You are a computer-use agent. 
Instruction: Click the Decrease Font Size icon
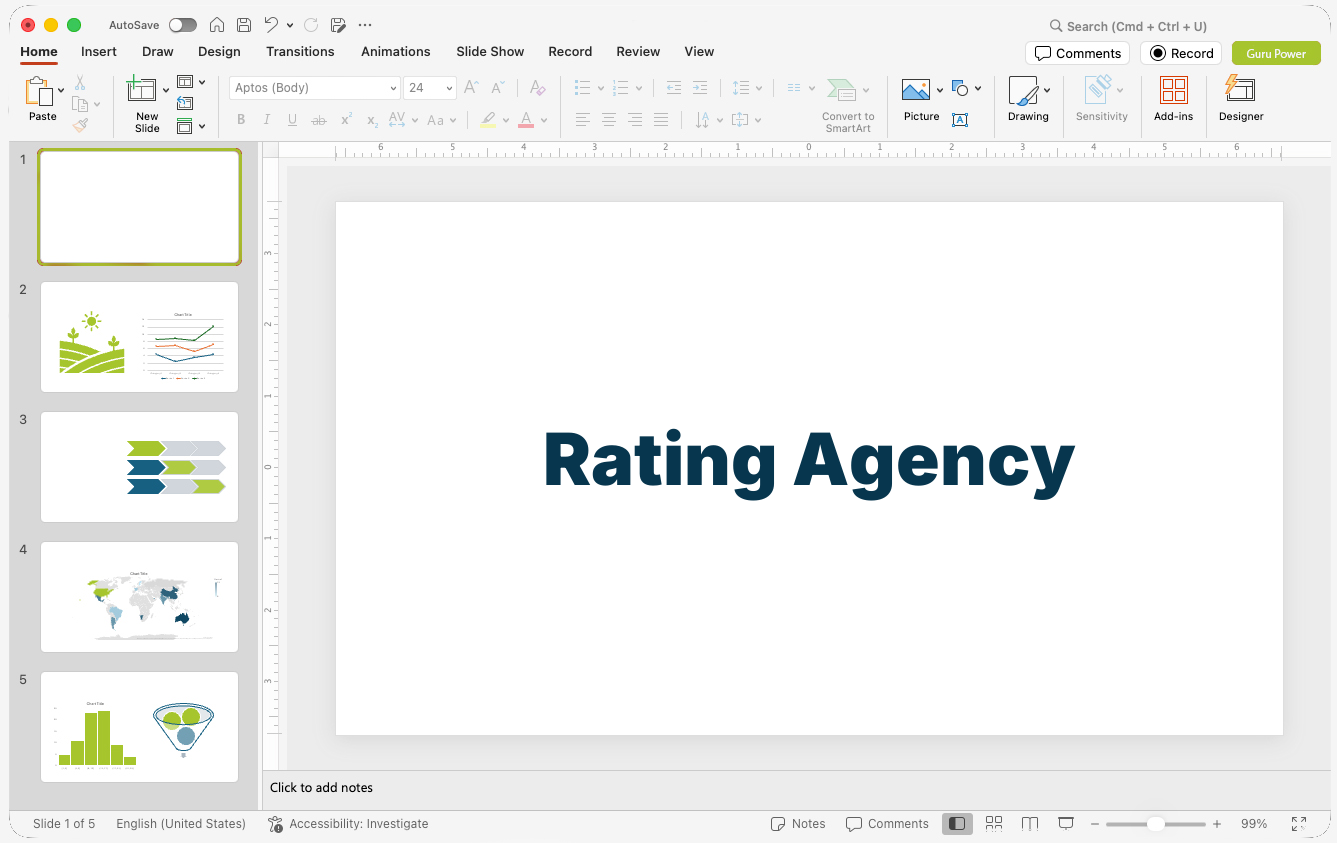498,88
